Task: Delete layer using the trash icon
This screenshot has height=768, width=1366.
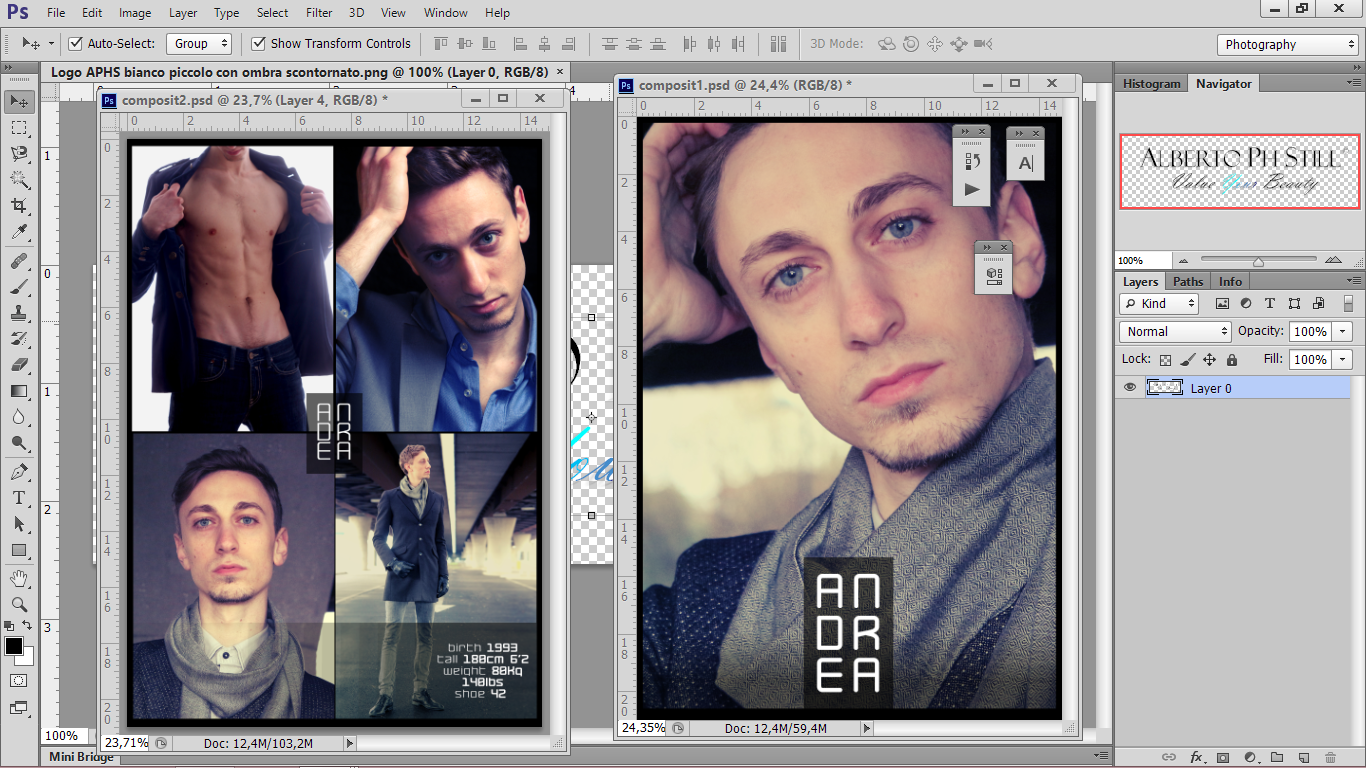Action: [x=1330, y=757]
